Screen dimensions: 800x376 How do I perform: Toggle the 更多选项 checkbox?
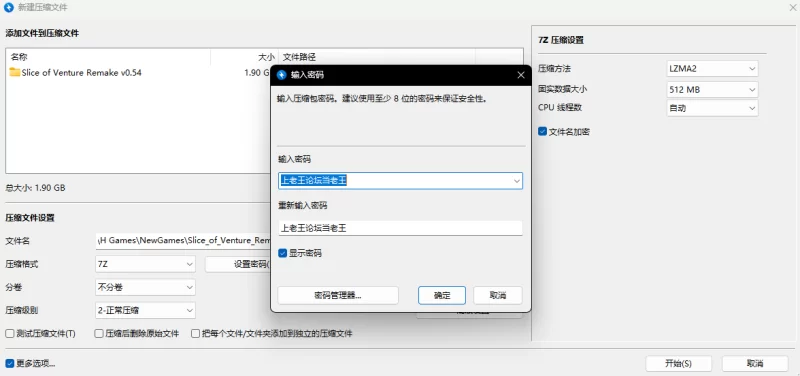[x=10, y=364]
